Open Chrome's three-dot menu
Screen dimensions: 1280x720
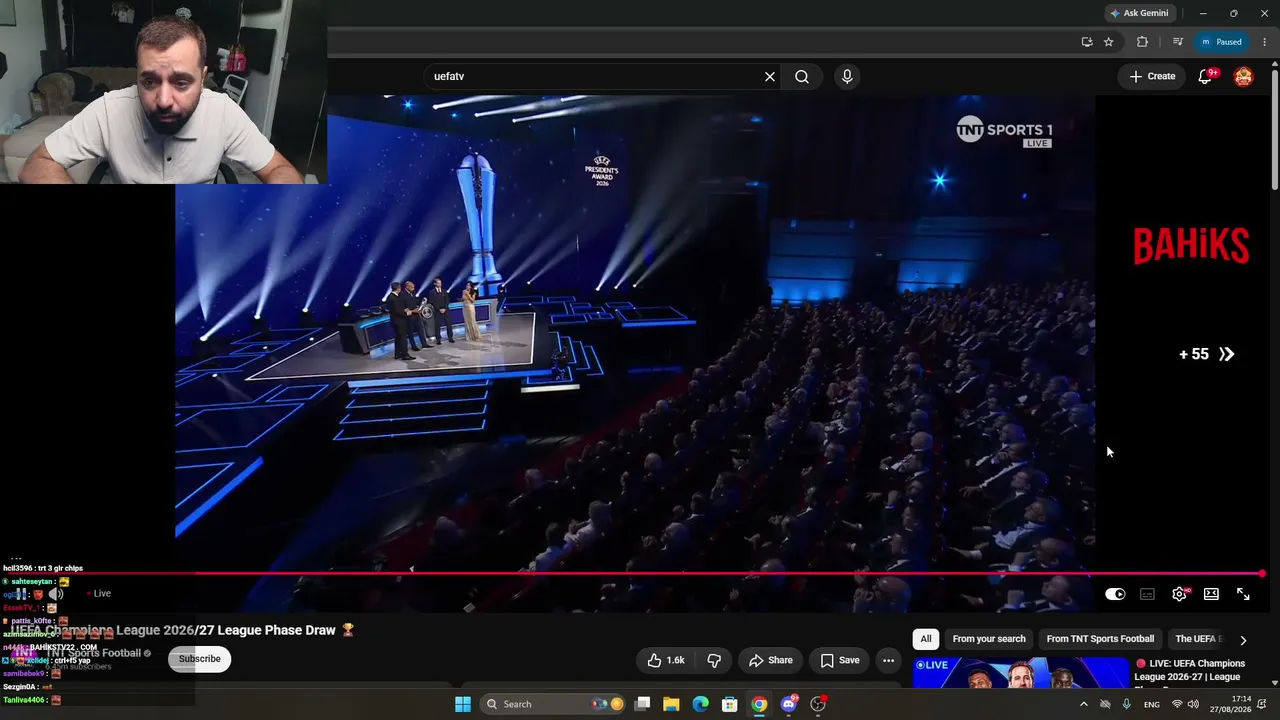tap(1265, 42)
